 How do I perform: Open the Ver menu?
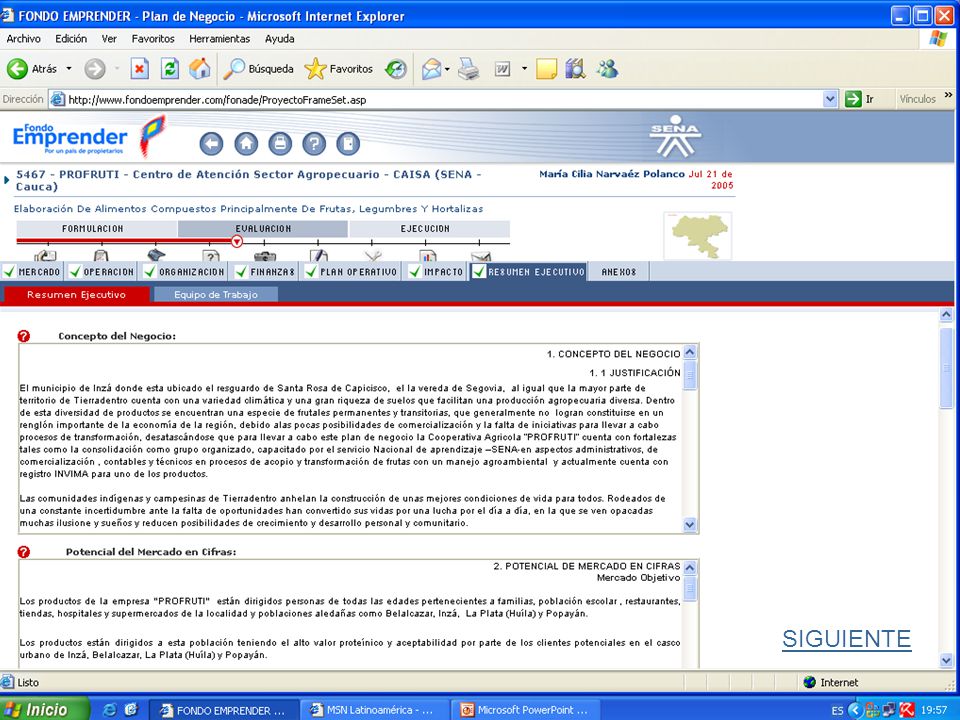(109, 39)
